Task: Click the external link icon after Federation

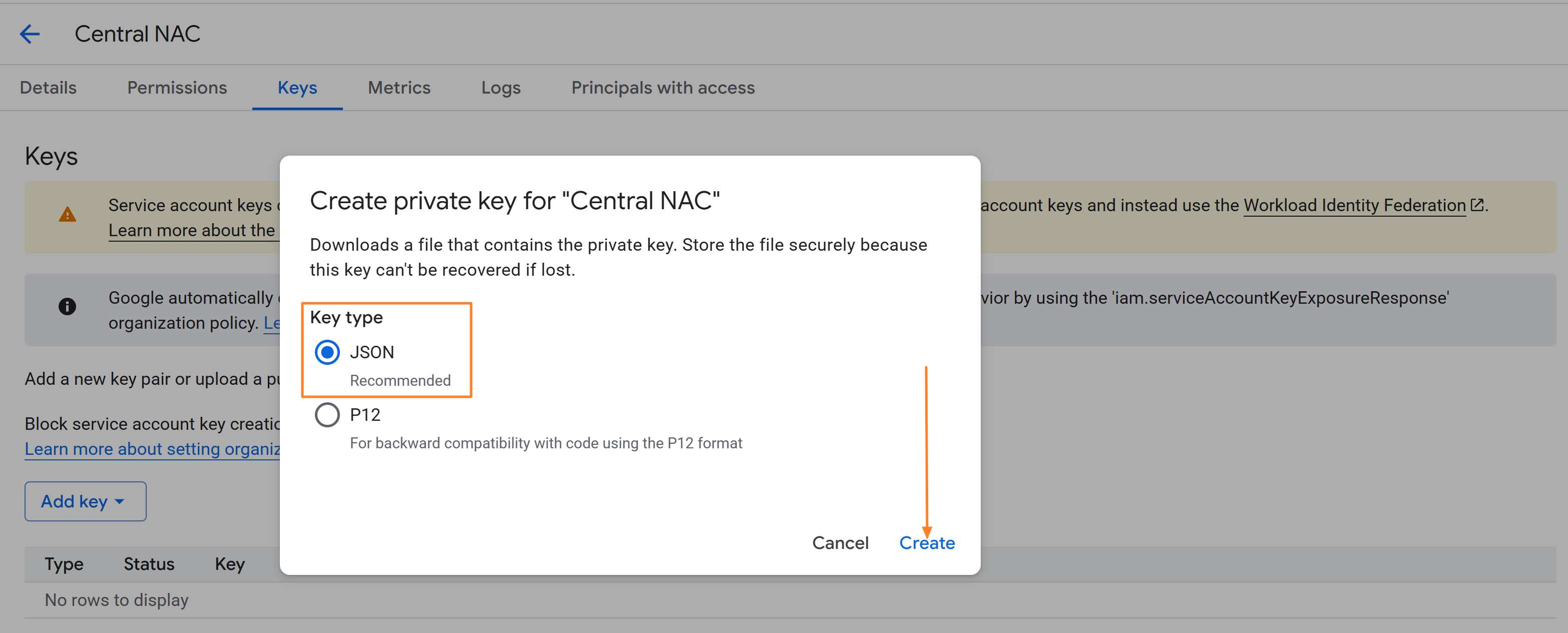Action: 1477,205
